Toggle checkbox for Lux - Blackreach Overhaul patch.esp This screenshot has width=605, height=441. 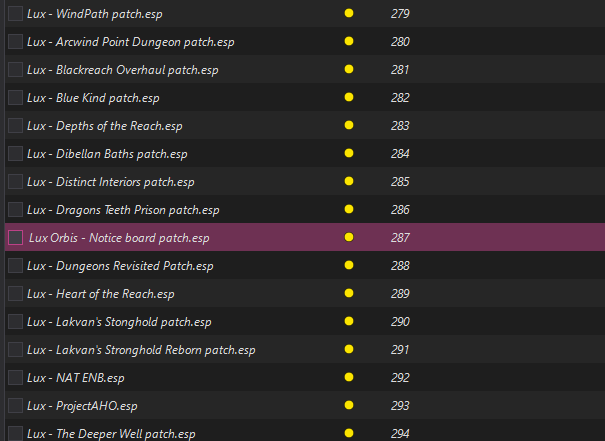point(15,69)
